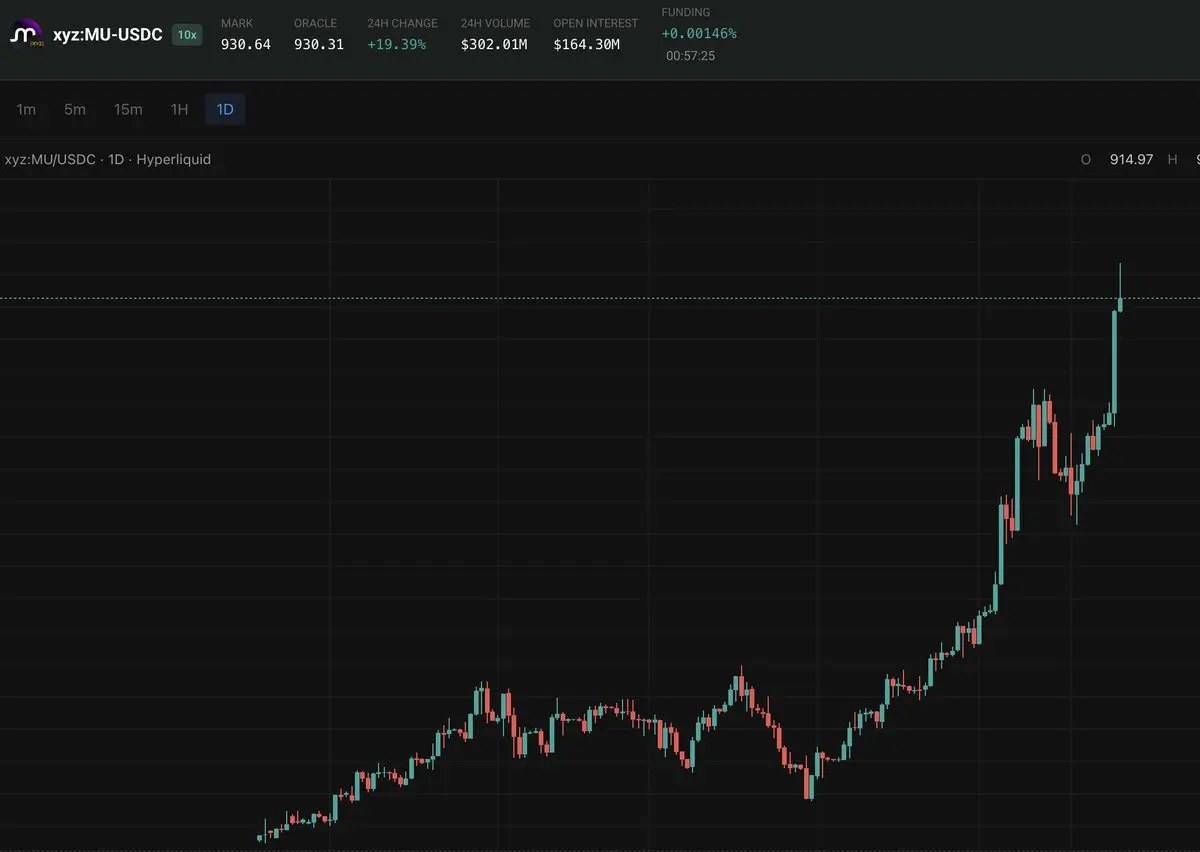Viewport: 1200px width, 852px height.
Task: Click the ORACLE label
Action: coord(315,23)
